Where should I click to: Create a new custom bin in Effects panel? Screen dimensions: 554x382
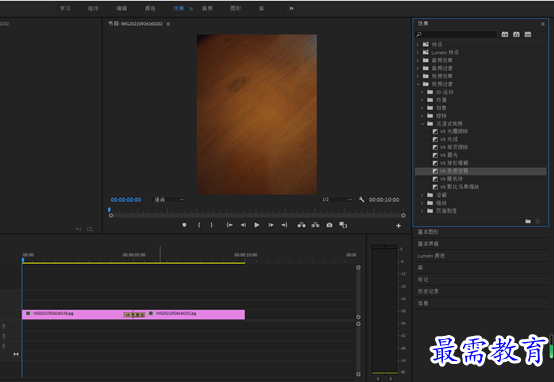click(528, 221)
